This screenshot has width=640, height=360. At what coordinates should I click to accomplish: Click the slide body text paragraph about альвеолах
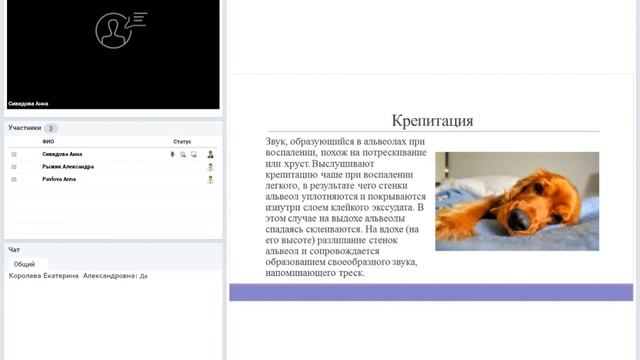pos(346,207)
